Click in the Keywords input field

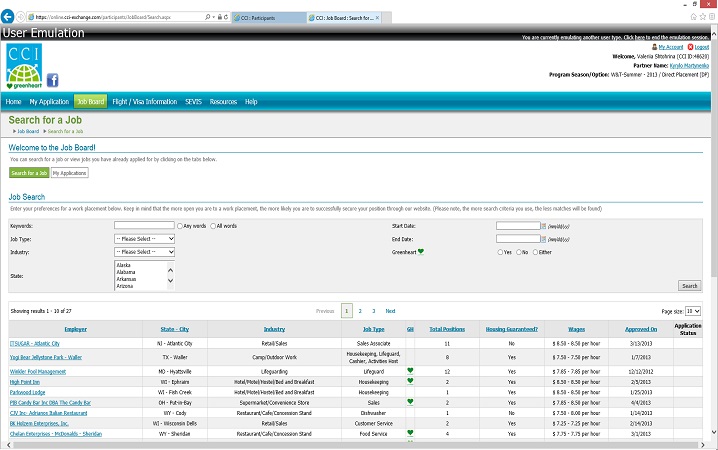(x=144, y=225)
